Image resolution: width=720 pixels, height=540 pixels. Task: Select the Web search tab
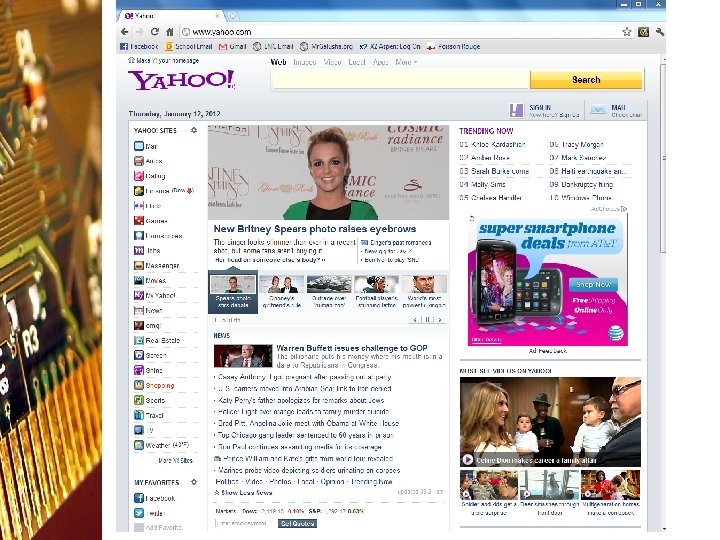[278, 62]
